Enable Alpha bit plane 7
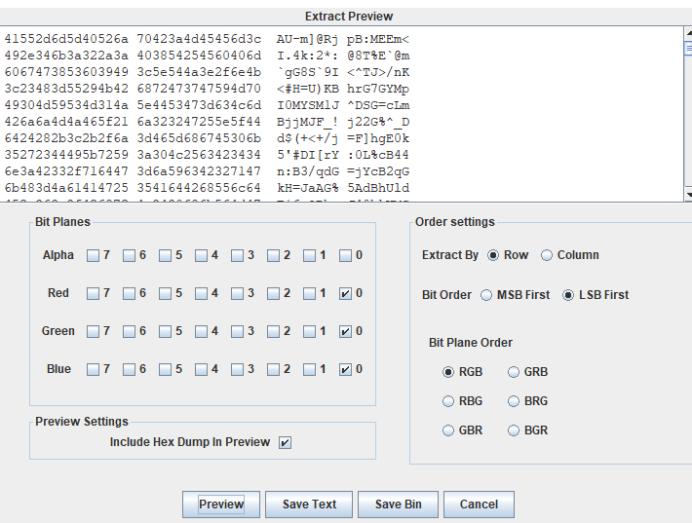 pos(93,256)
